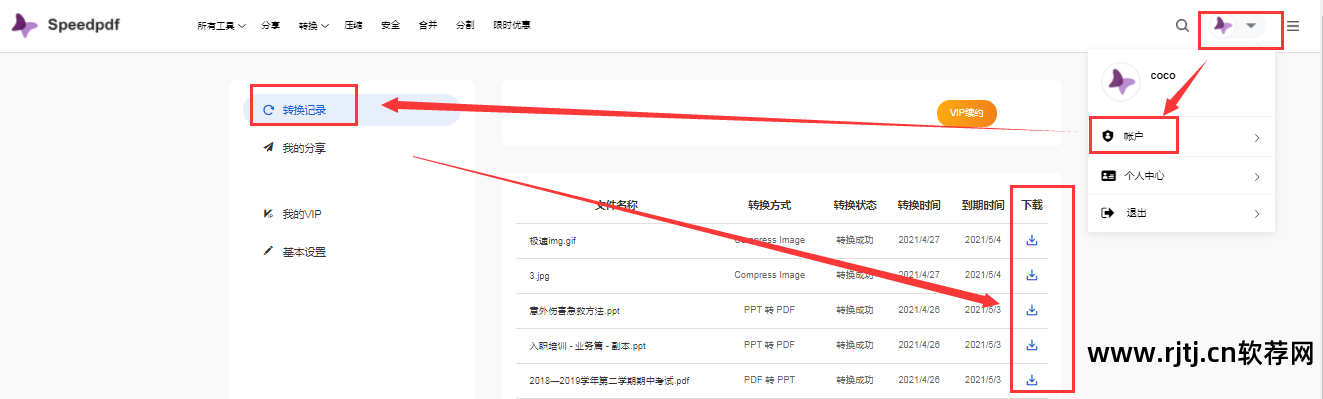This screenshot has width=1323, height=399.
Task: Click the file name 入职培训 - 业务篇 - 副本.ppt
Action: [x=587, y=346]
